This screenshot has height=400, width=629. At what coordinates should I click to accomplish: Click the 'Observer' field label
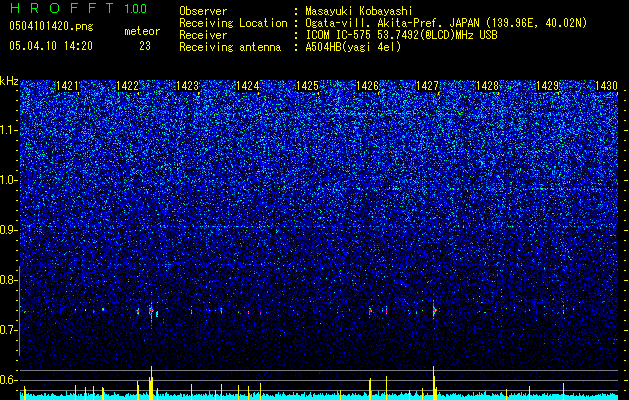[x=203, y=11]
